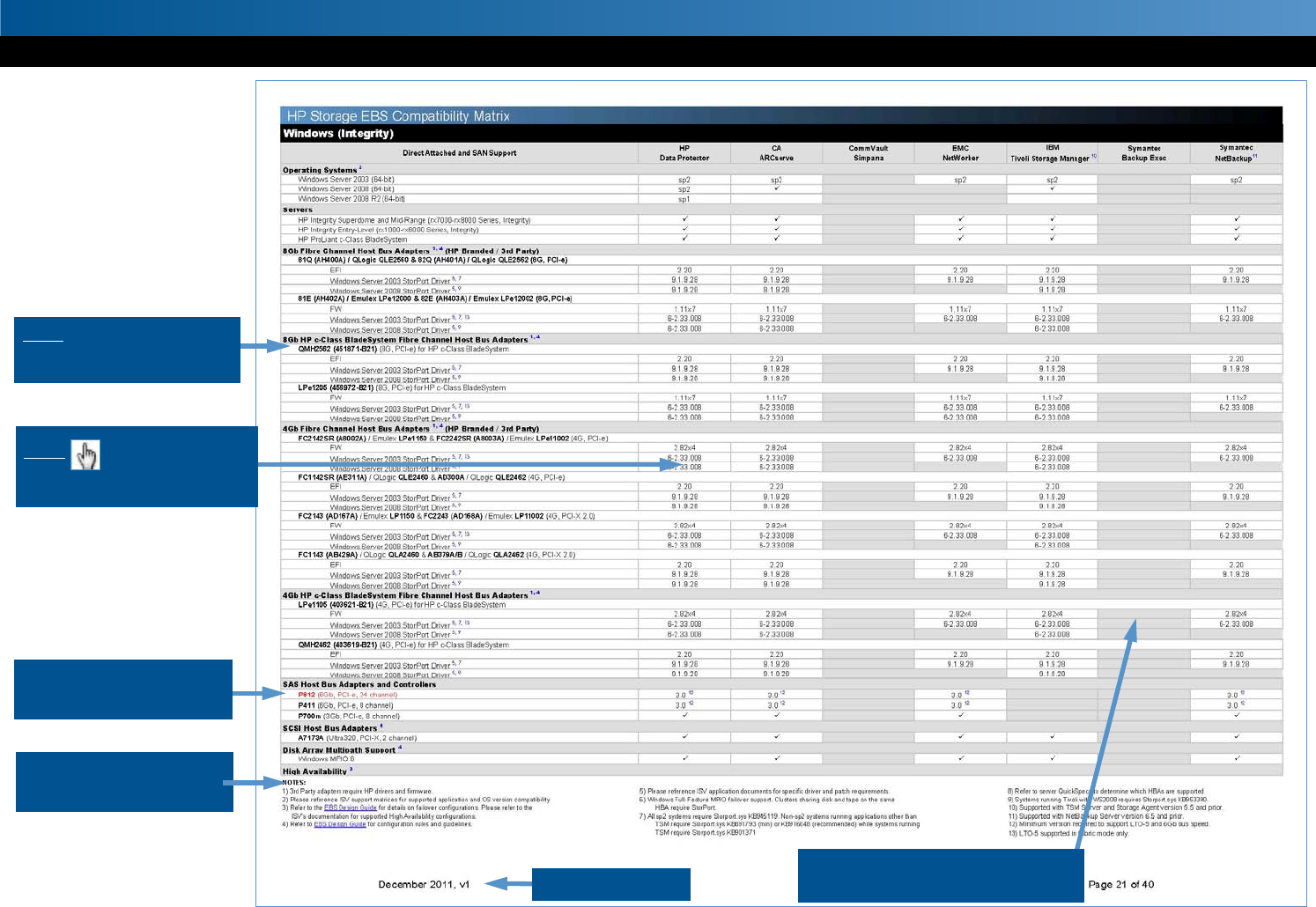
Task: Click the "Disk Array Multipath Support" heading
Action: point(342,749)
